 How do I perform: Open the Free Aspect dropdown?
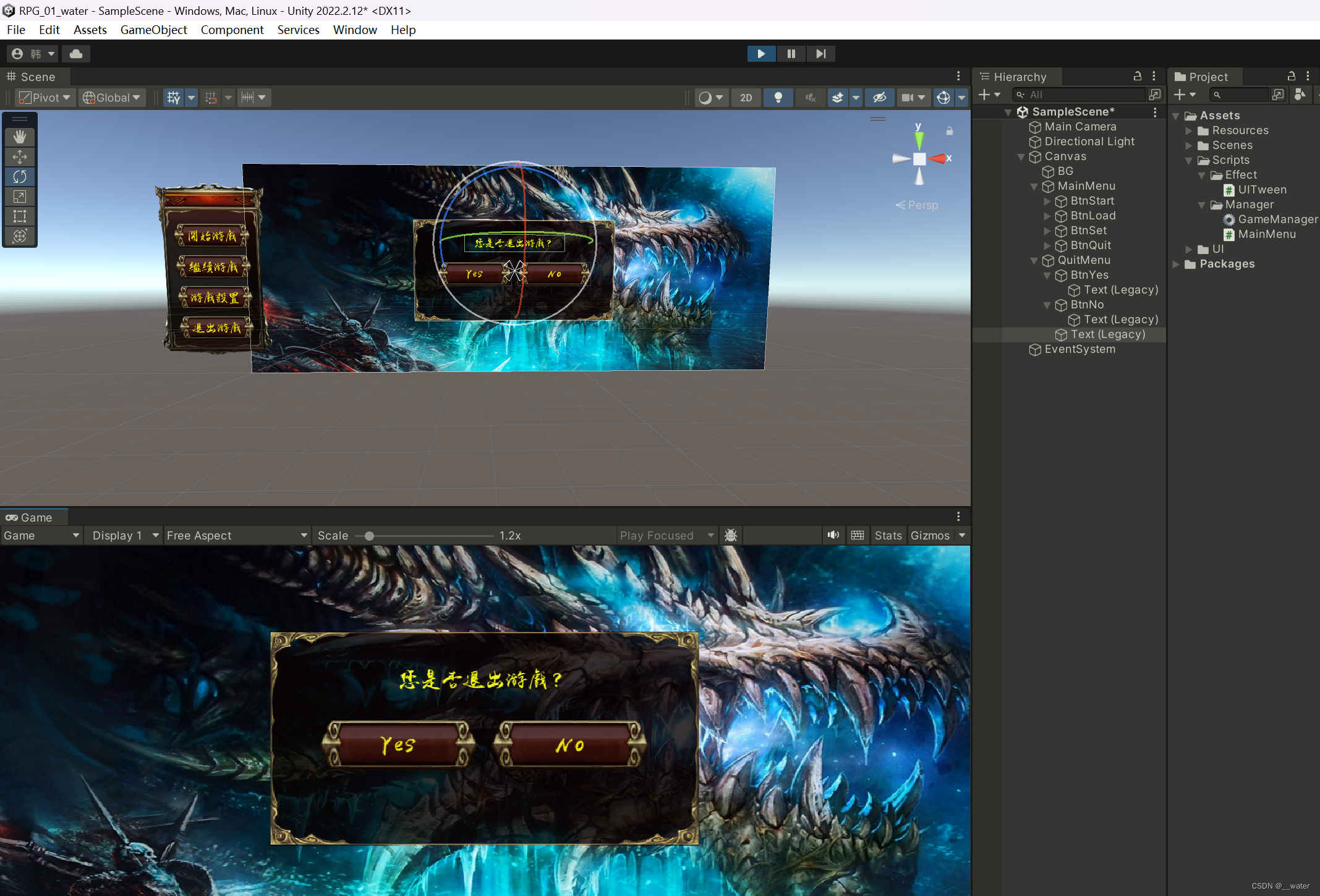(237, 535)
